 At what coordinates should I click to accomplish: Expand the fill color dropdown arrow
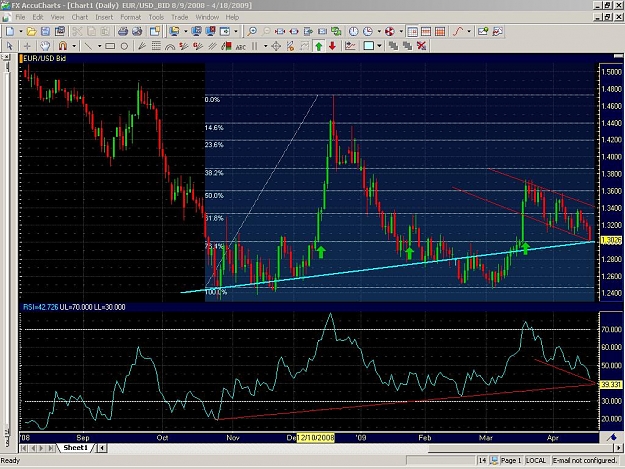coord(379,46)
